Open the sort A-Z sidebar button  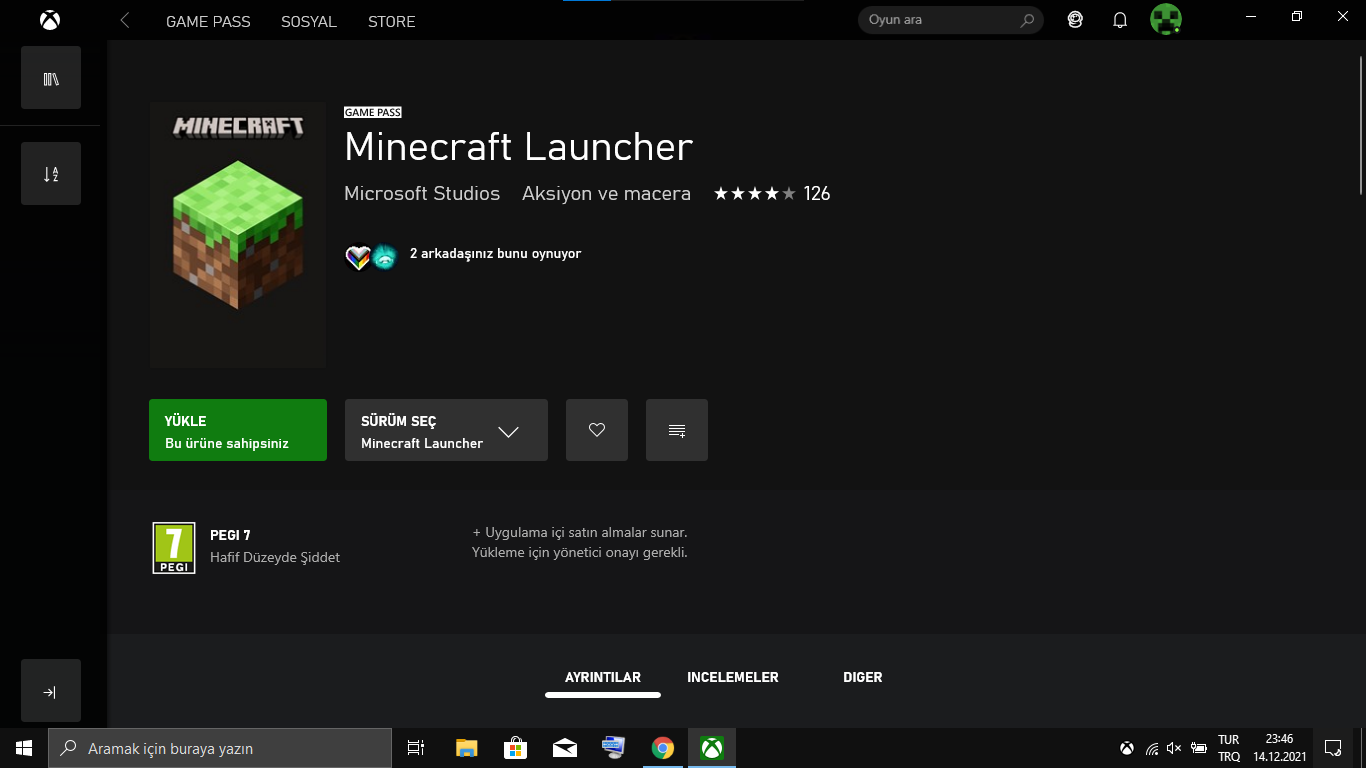tap(51, 174)
